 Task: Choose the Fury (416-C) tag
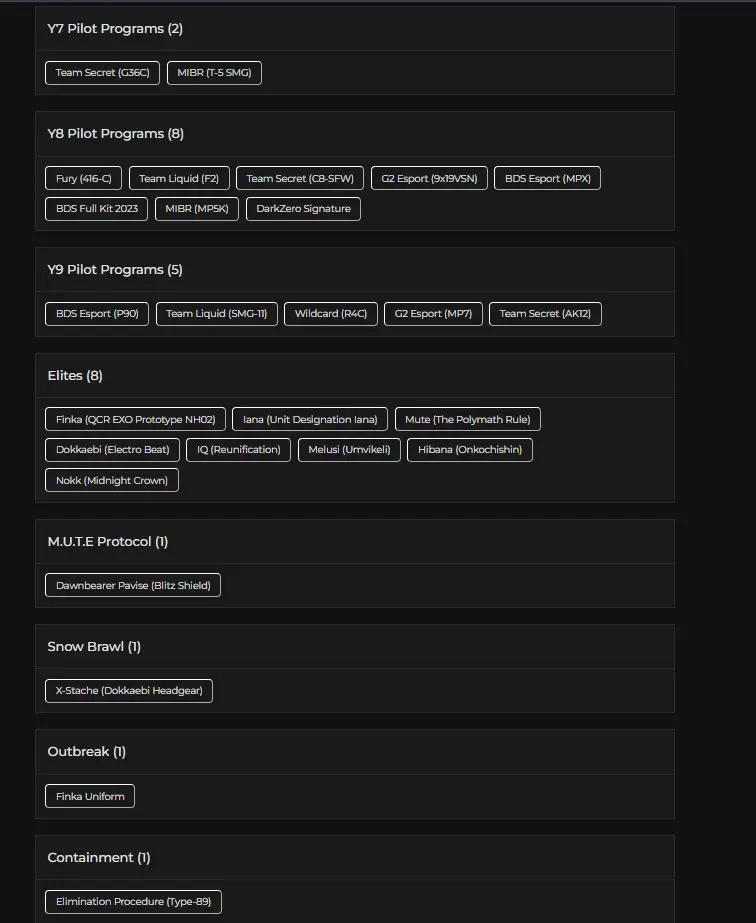tap(83, 179)
